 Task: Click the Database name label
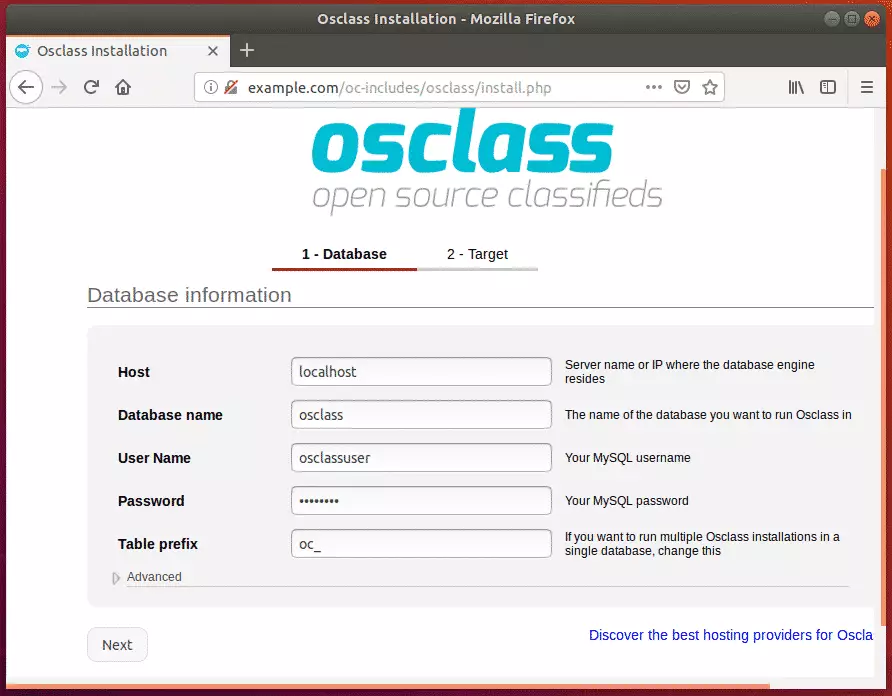coord(170,415)
